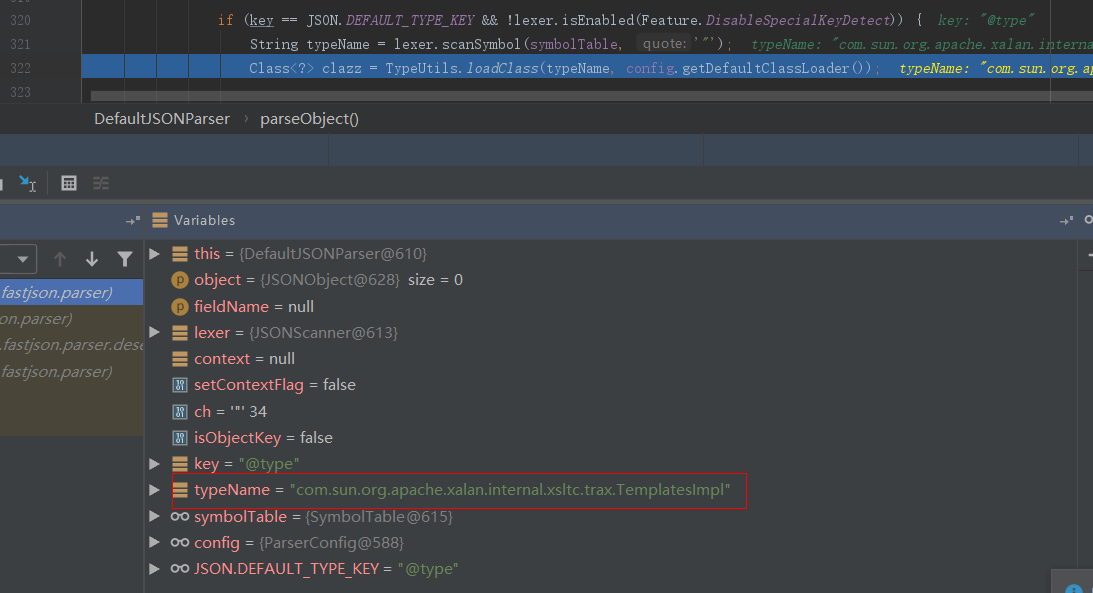The height and width of the screenshot is (593, 1093).
Task: Expand the typeName variable node
Action: tap(154, 490)
